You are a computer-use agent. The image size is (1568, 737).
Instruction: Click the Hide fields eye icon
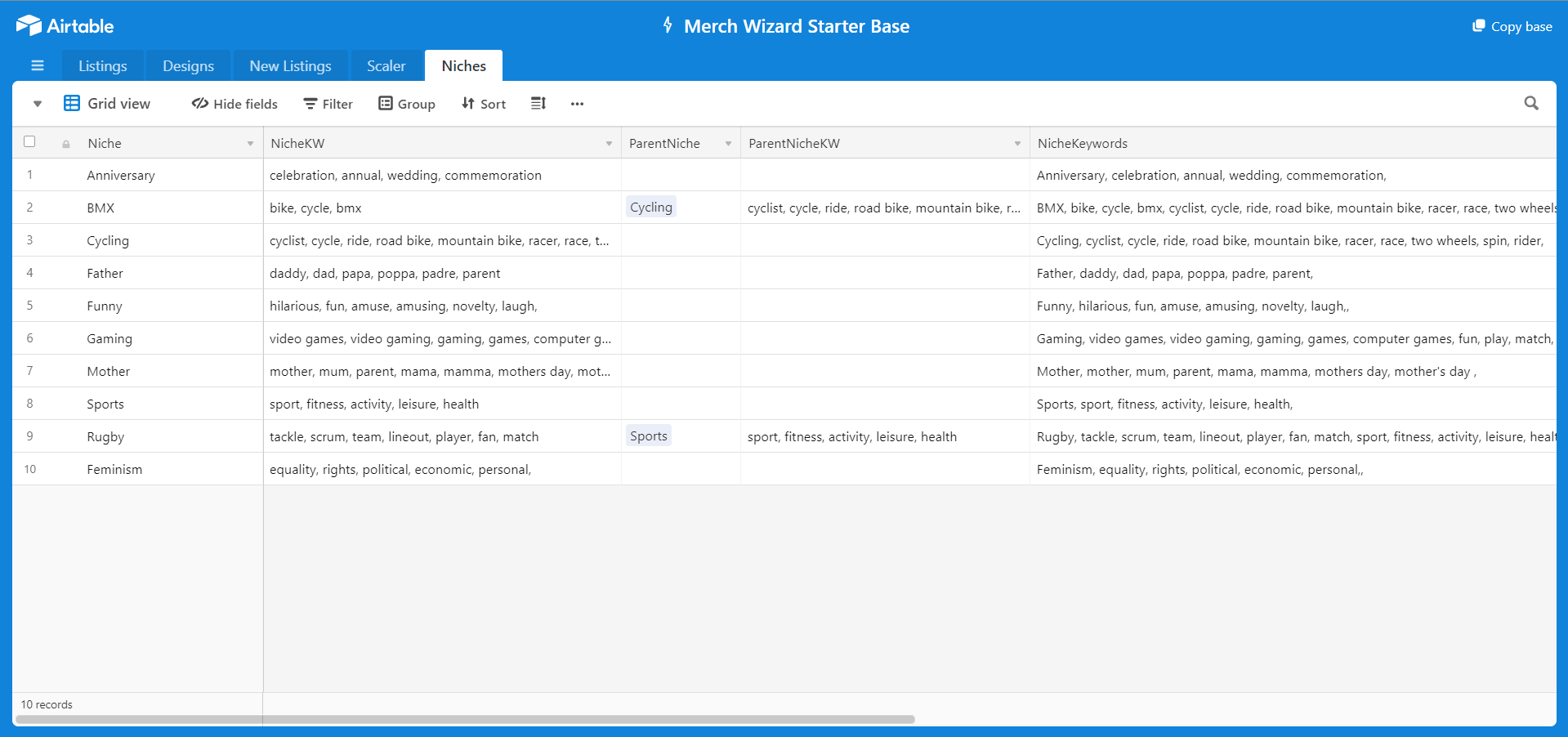click(200, 103)
